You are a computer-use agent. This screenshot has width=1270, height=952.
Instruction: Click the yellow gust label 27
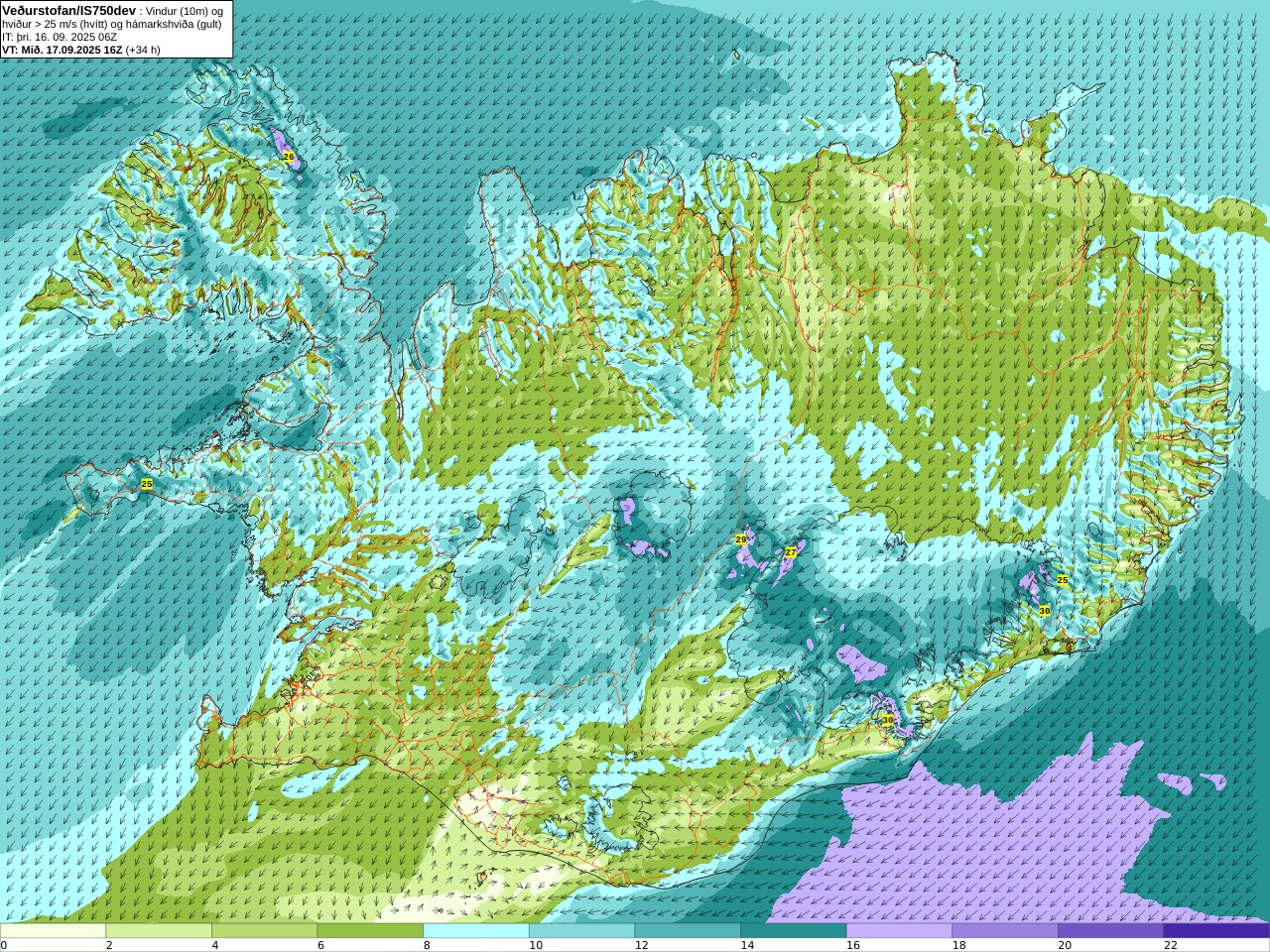coord(791,552)
